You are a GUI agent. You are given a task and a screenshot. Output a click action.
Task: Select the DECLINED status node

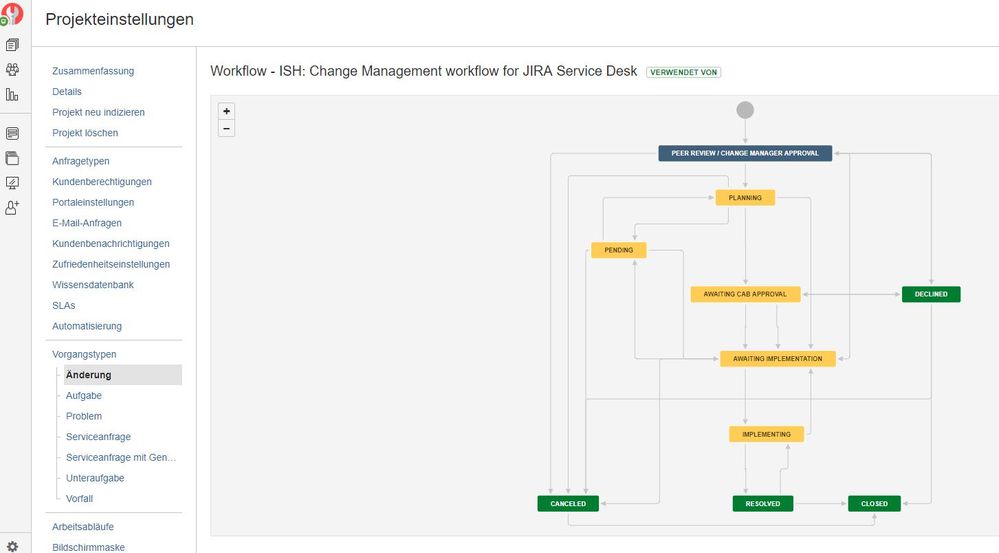tap(931, 294)
